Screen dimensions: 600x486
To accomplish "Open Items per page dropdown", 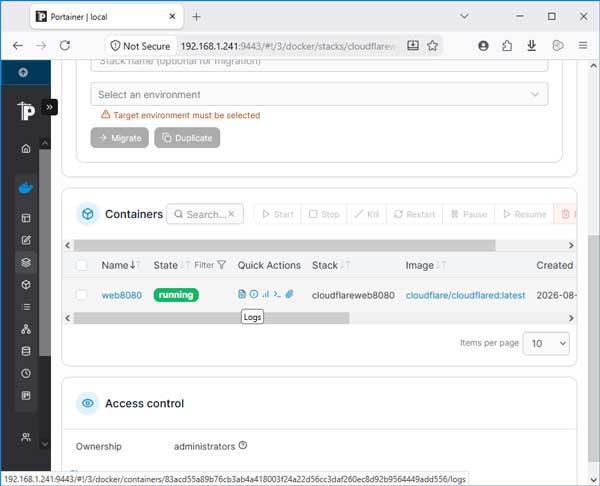I will [546, 343].
